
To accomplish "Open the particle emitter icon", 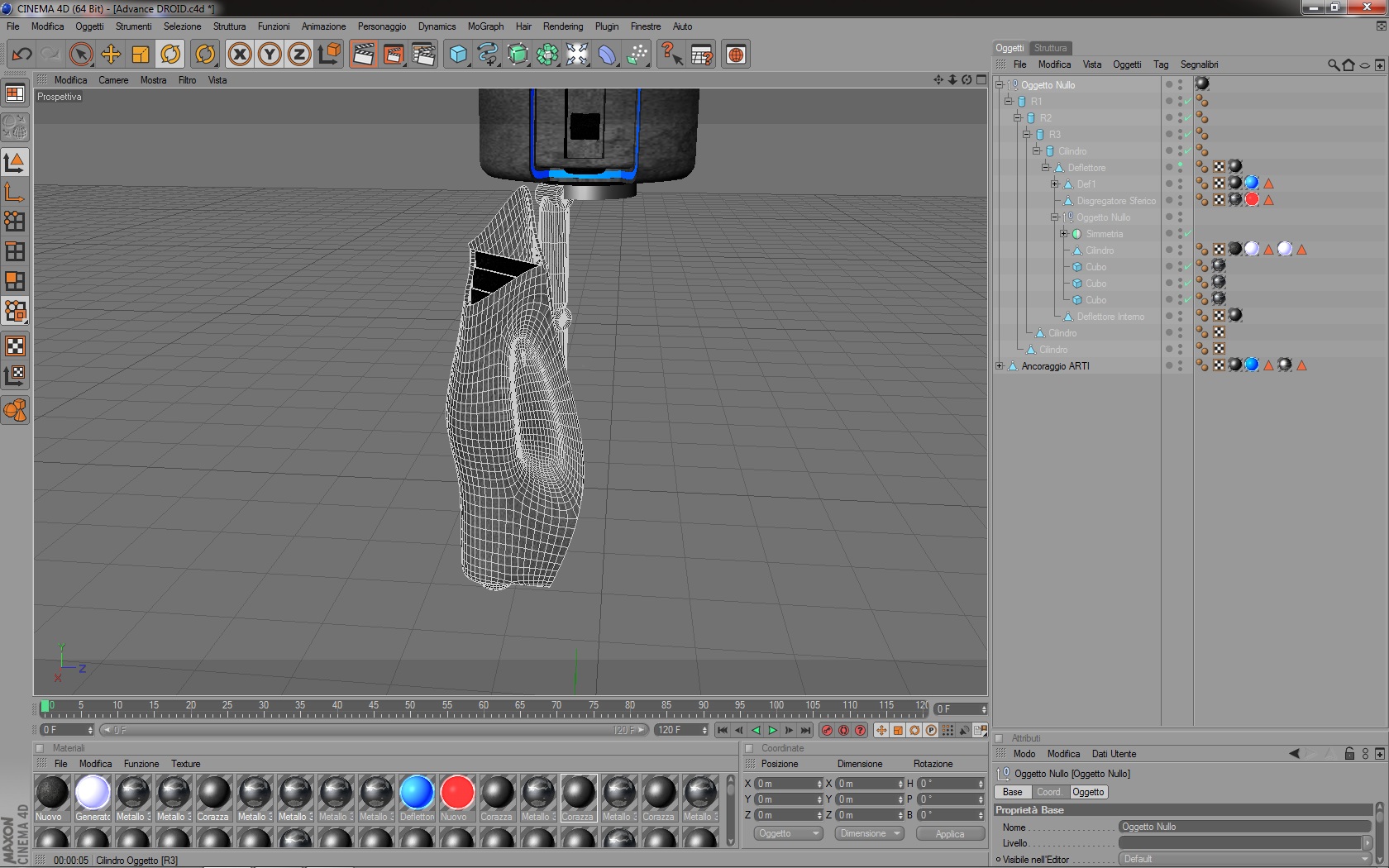I will 637,55.
